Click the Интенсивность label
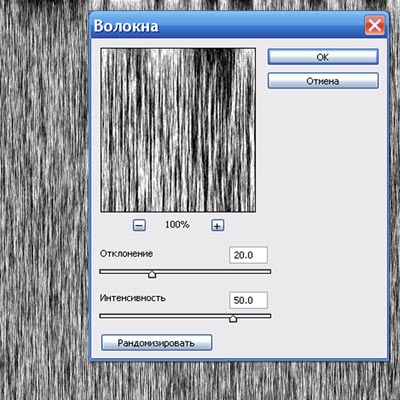This screenshot has width=400, height=400. [x=133, y=298]
